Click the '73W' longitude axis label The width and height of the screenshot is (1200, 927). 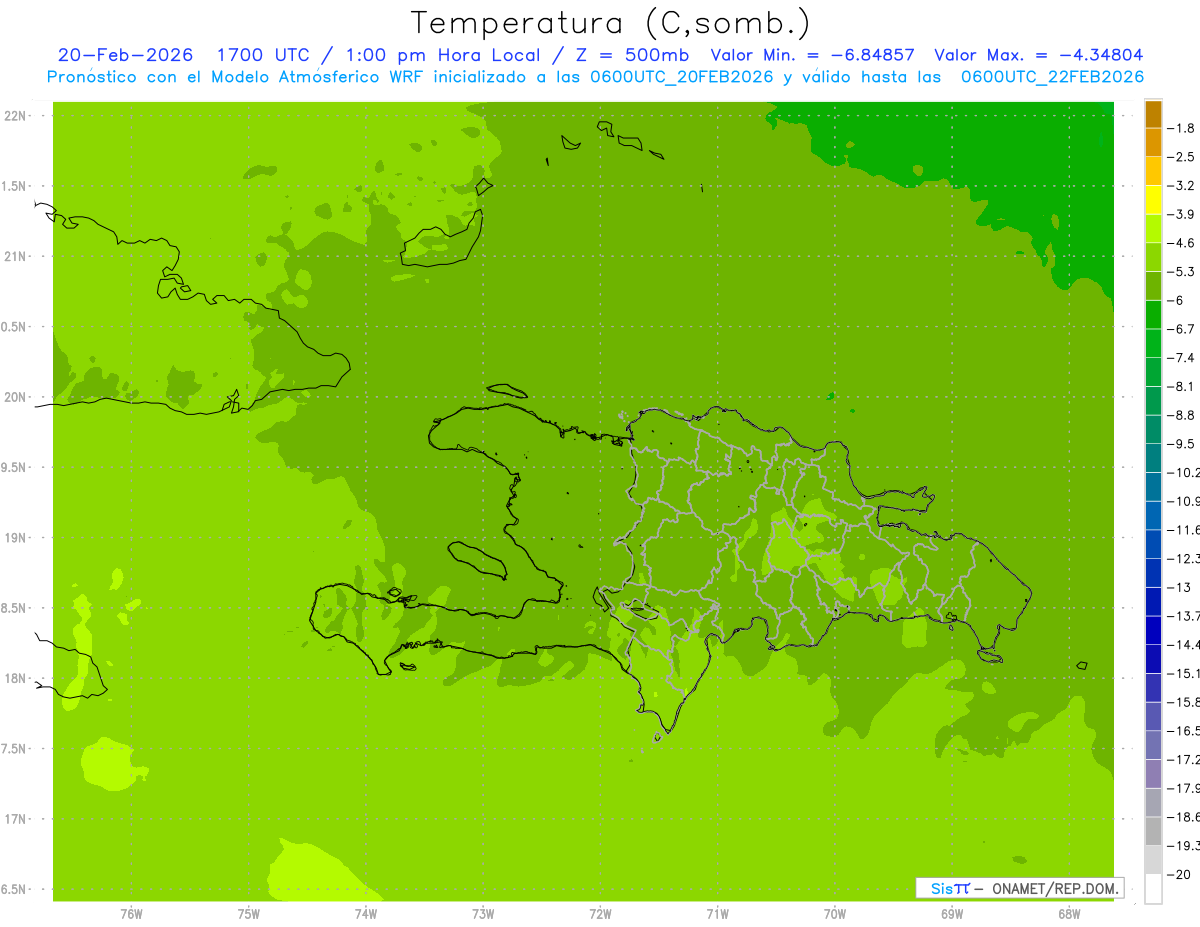click(483, 912)
